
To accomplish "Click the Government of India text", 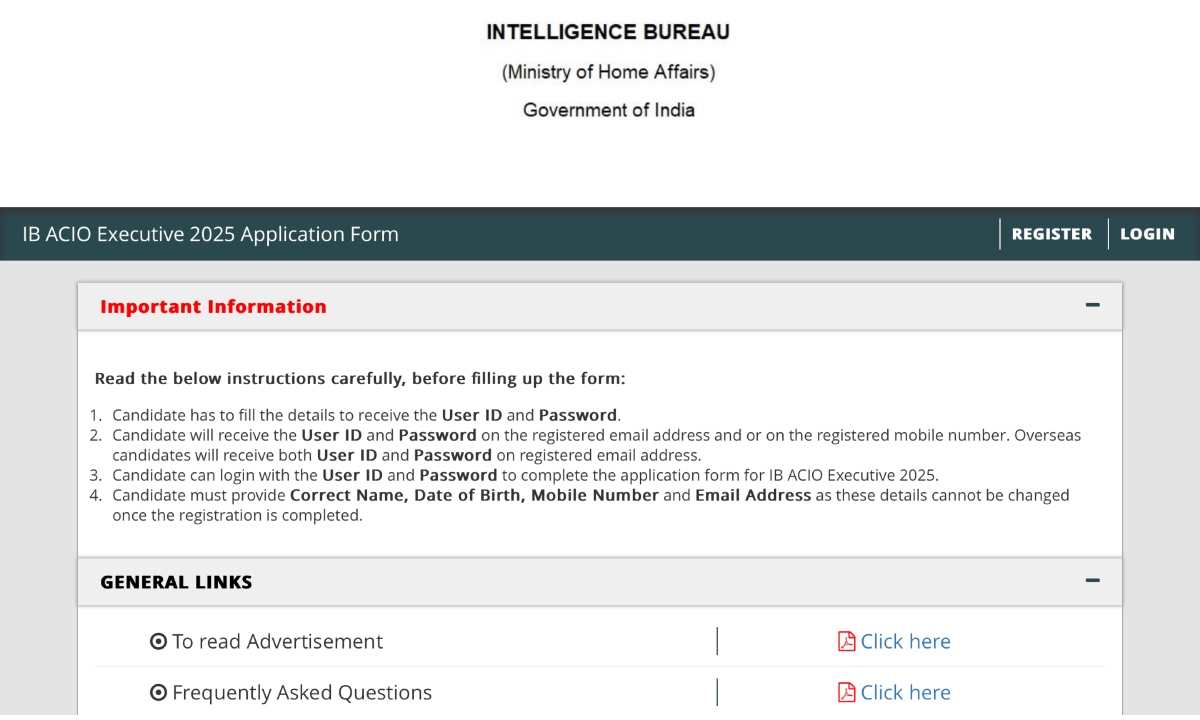I will click(x=608, y=110).
